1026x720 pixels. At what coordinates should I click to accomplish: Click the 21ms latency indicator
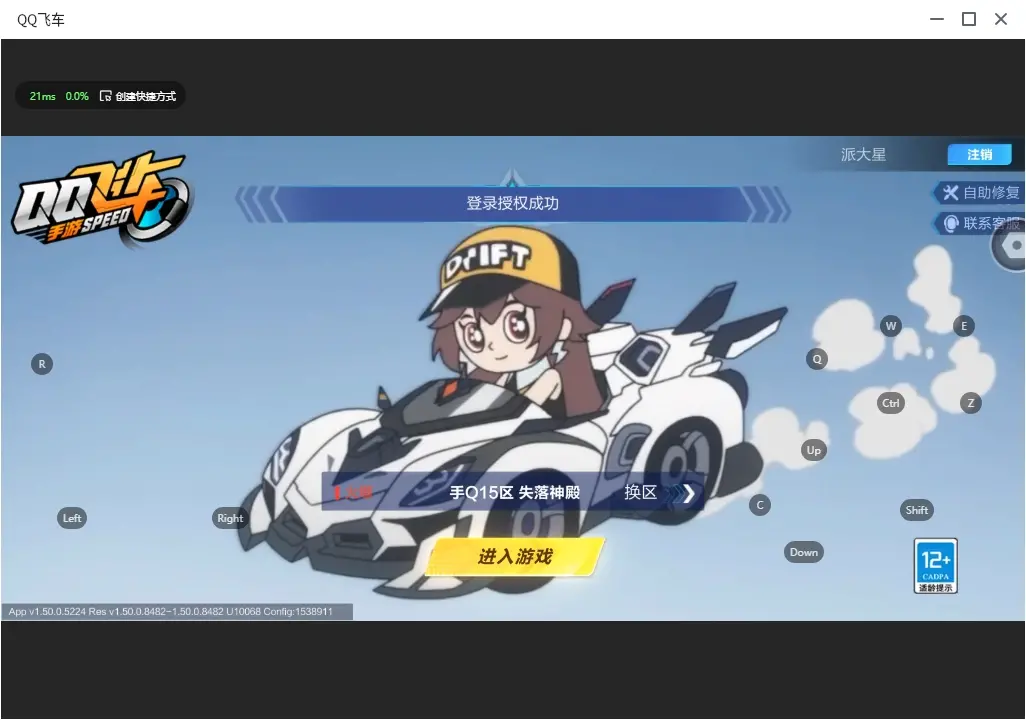point(43,96)
